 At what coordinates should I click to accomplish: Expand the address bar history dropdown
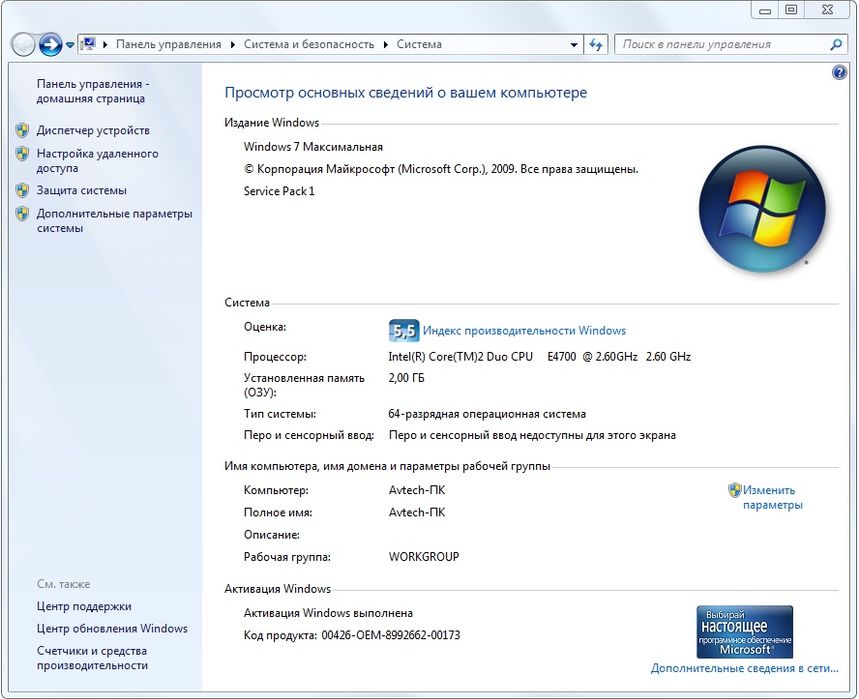point(574,44)
